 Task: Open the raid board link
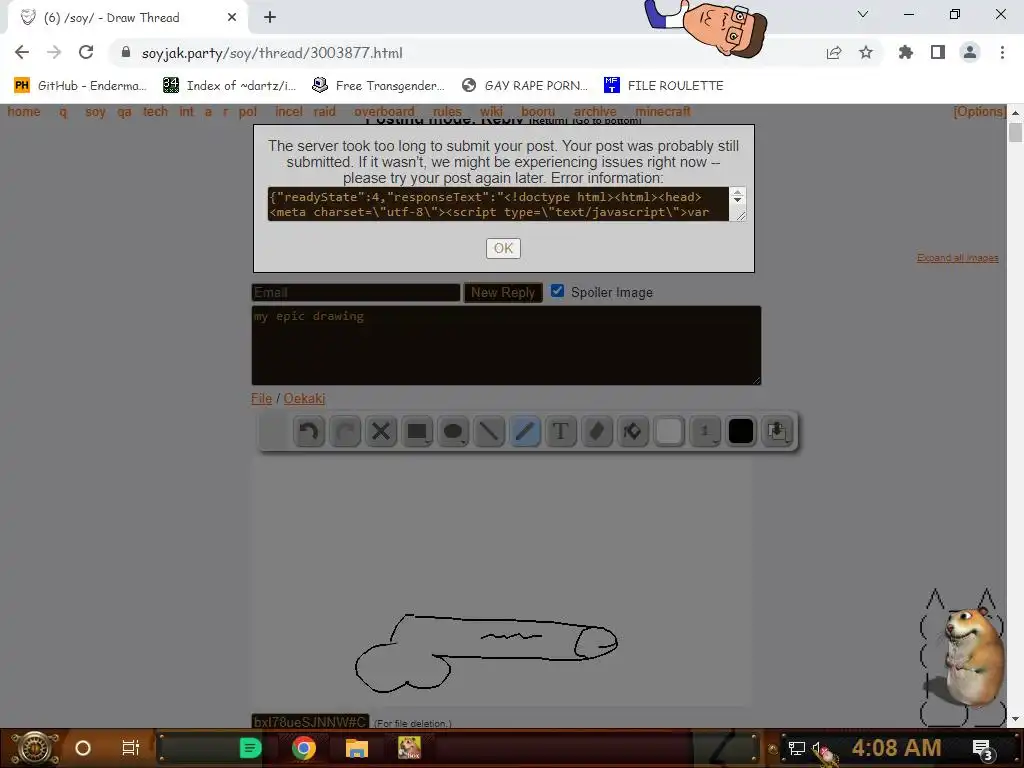click(x=325, y=112)
